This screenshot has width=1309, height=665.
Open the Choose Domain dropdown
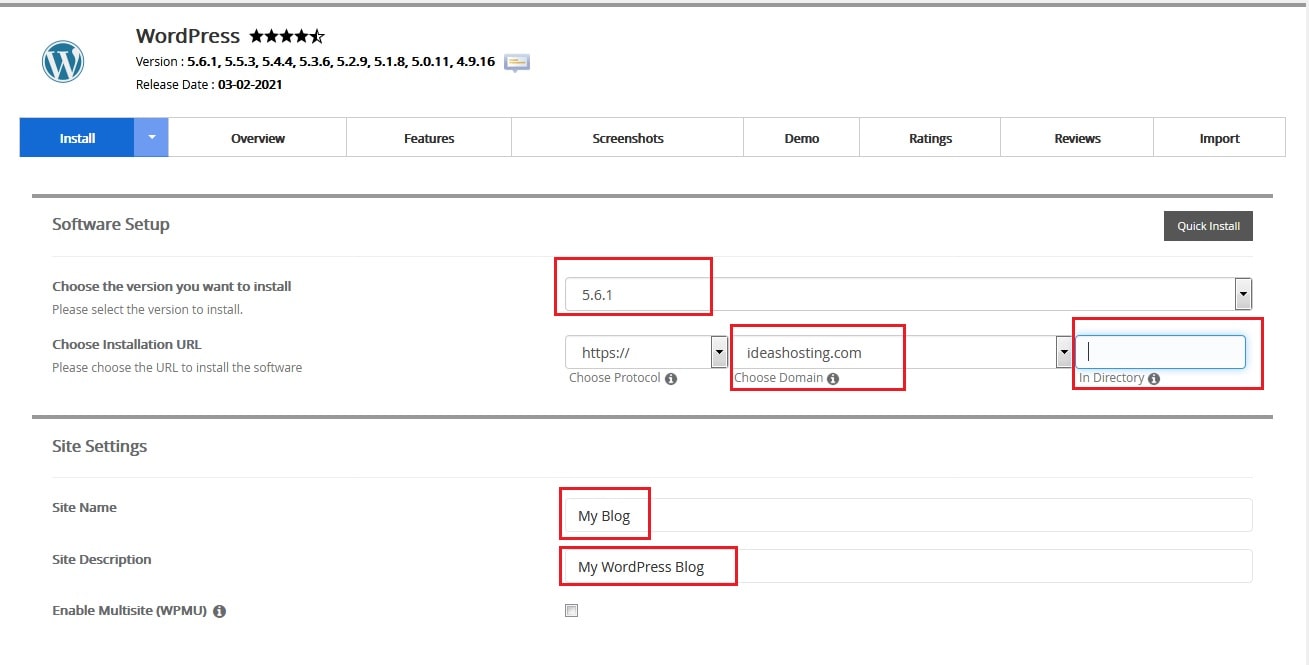pyautogui.click(x=1063, y=352)
